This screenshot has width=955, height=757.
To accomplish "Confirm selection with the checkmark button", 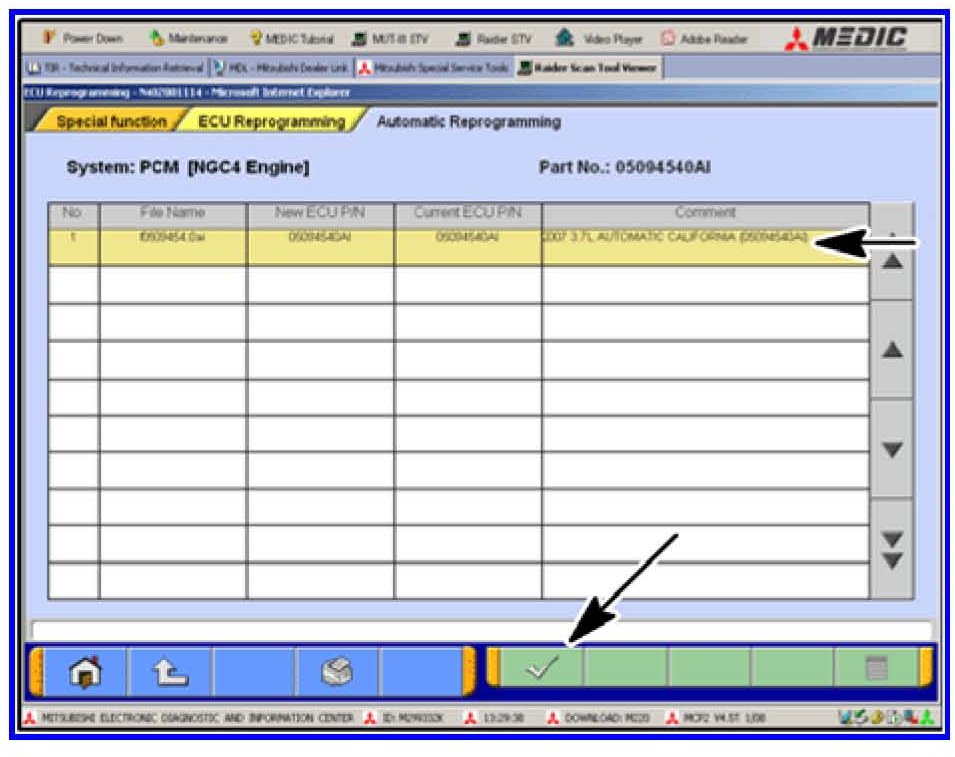I will pyautogui.click(x=541, y=669).
